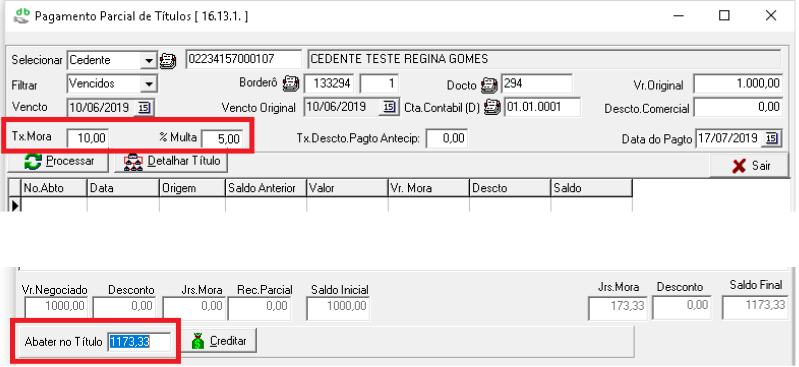Click the Saldo Anterior column header
The image size is (799, 367).
point(265,188)
